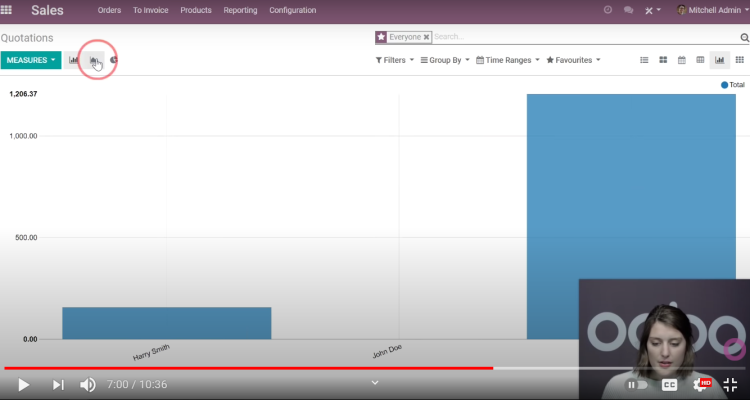
Task: Open the To Invoice menu
Action: tap(151, 10)
